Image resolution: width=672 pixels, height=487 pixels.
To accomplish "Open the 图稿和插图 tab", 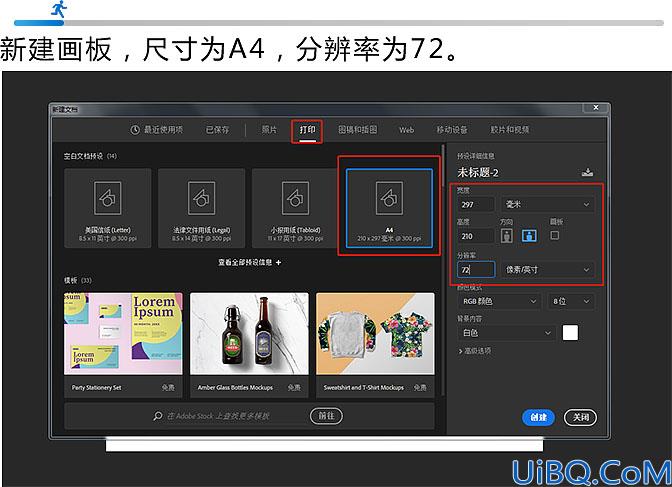I will pos(357,129).
